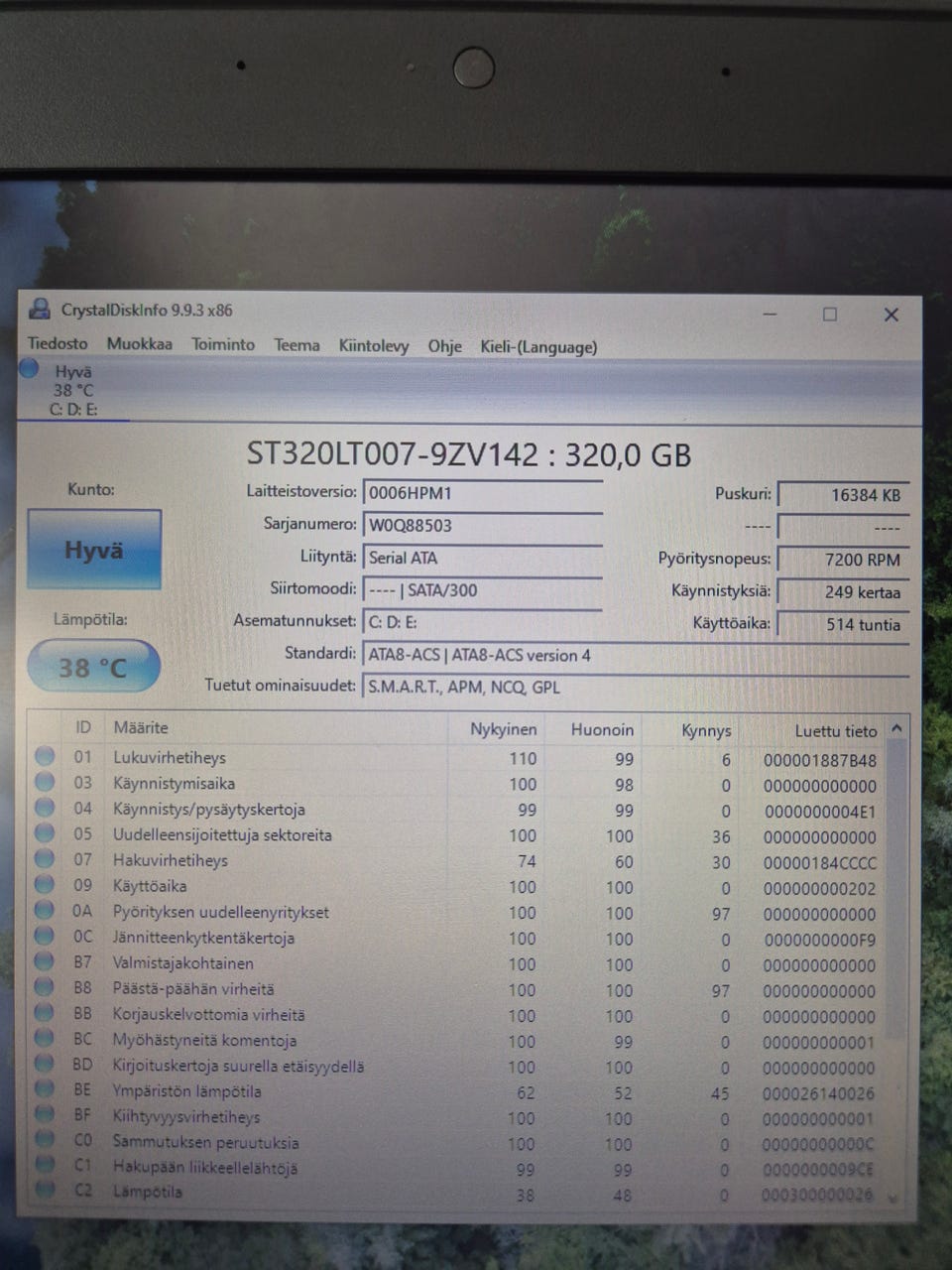Viewport: 952px width, 1270px height.
Task: Click status circle for Ympäristön lämpötila row
Action: pos(45,1090)
